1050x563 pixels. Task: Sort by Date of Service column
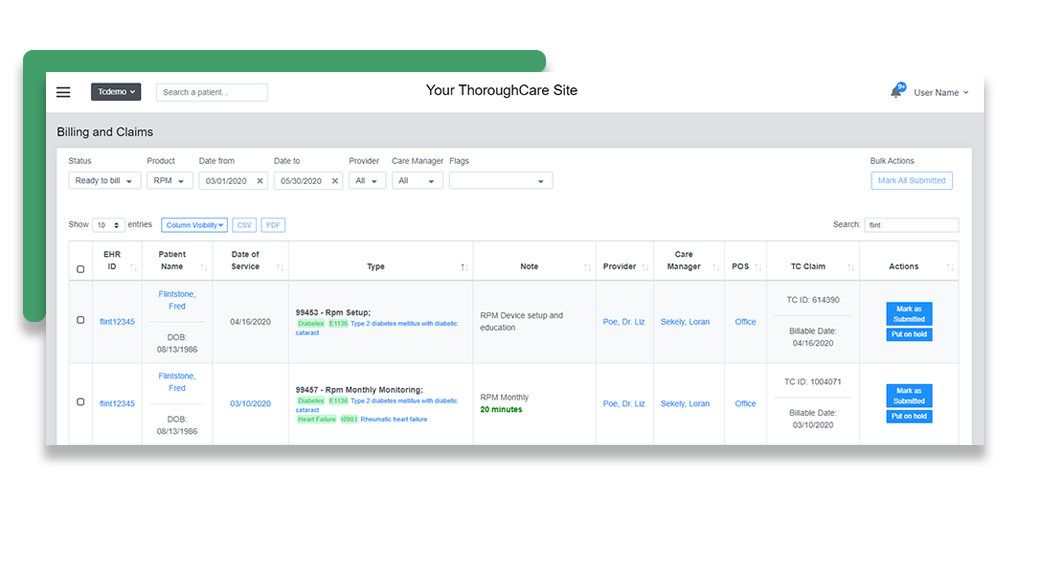[x=280, y=267]
